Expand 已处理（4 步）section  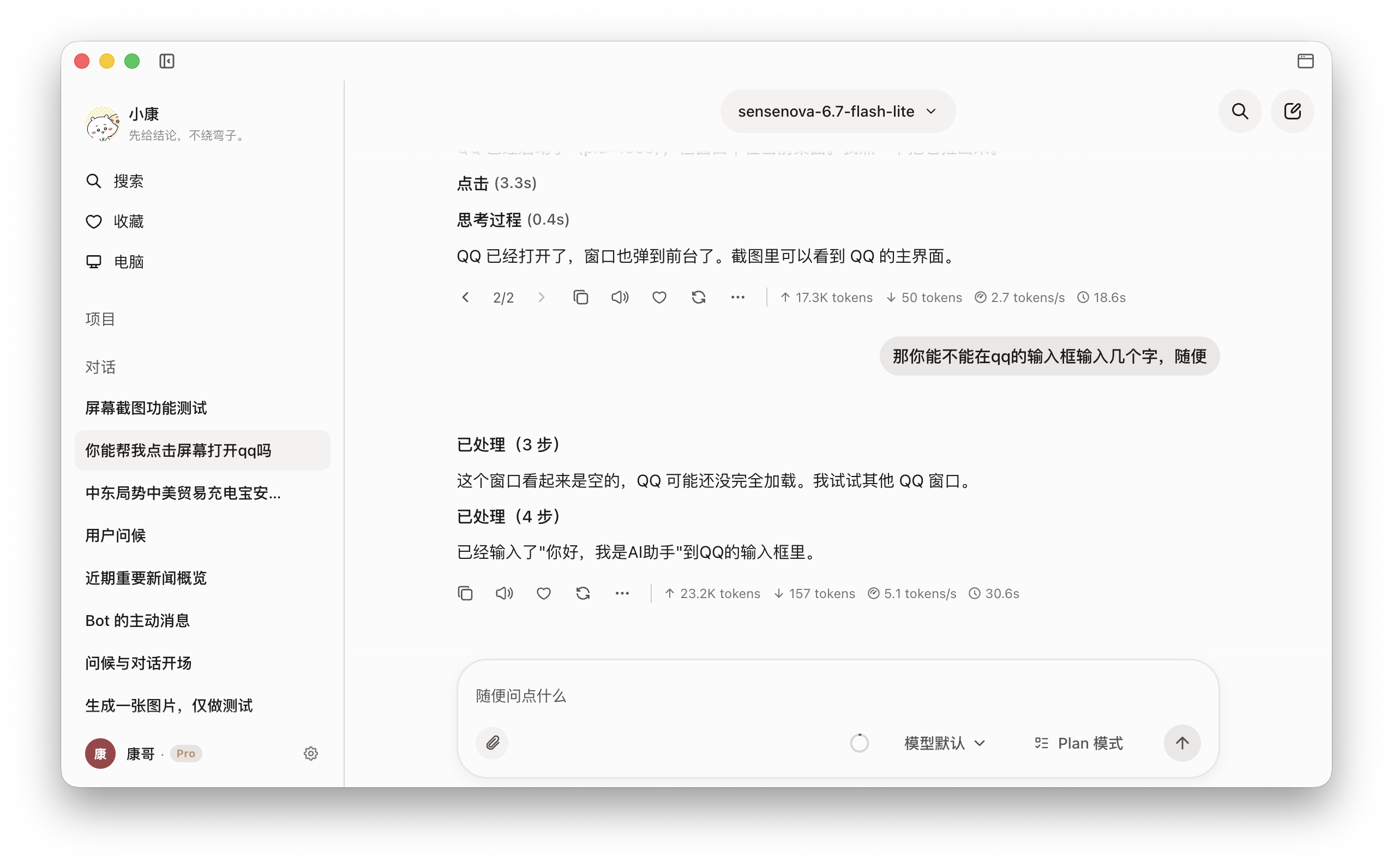pyautogui.click(x=508, y=516)
